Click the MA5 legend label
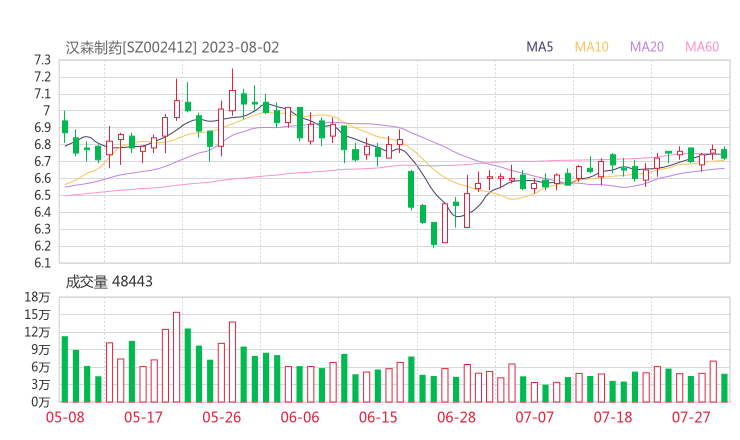The height and width of the screenshot is (440, 740). [539, 47]
